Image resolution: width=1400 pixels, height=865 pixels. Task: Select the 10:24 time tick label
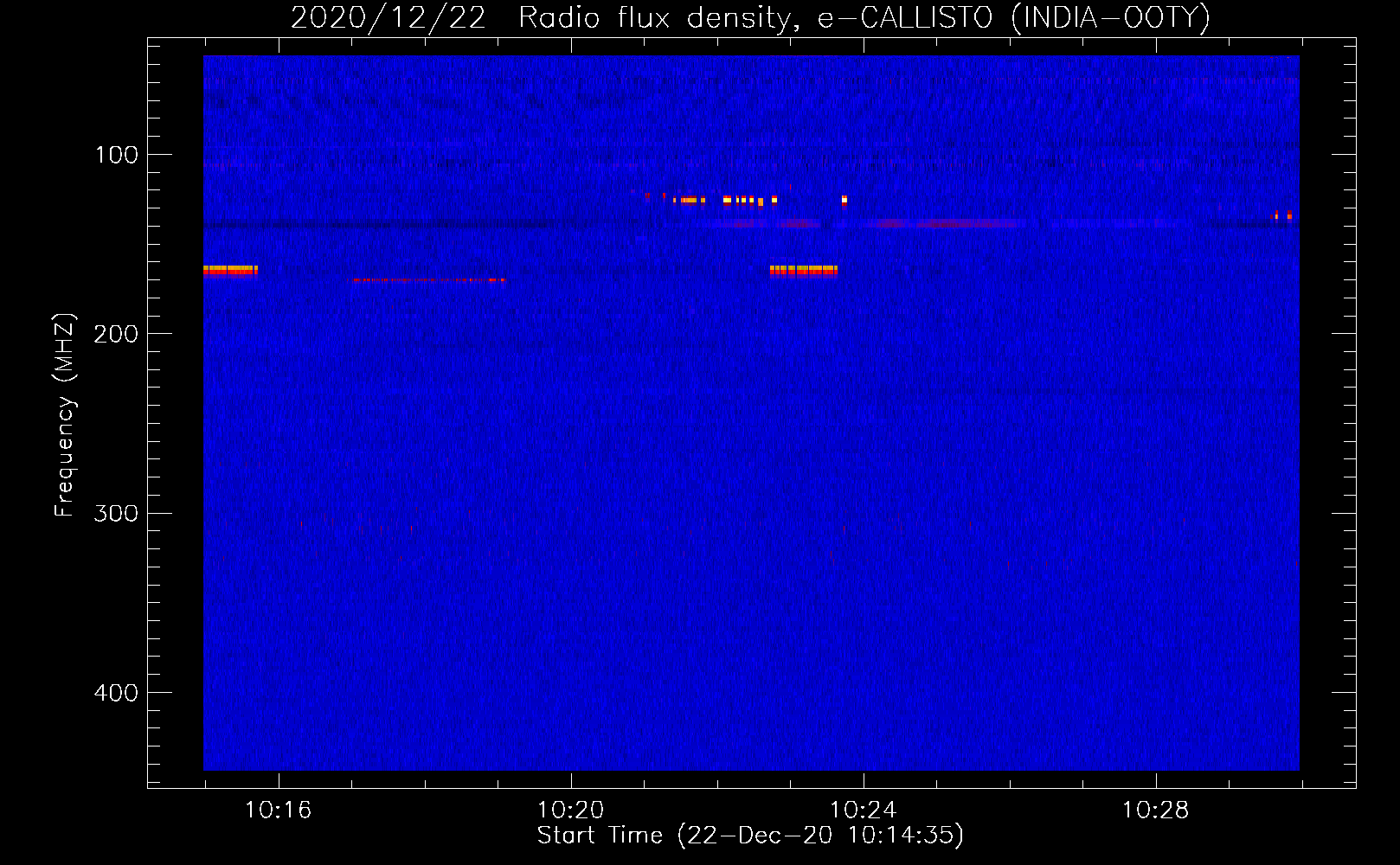pos(863,811)
